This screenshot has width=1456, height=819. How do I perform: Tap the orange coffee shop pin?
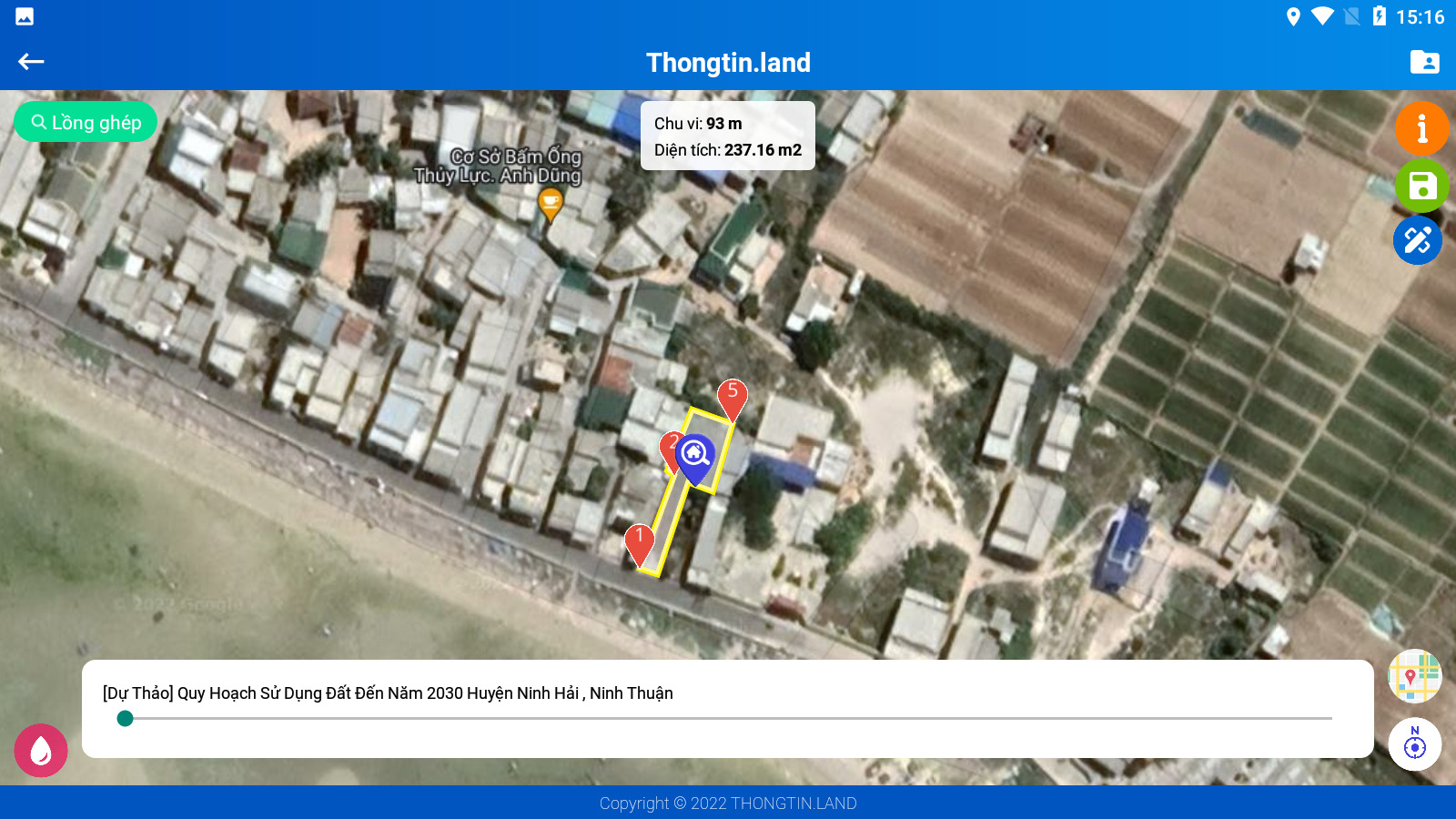550,205
